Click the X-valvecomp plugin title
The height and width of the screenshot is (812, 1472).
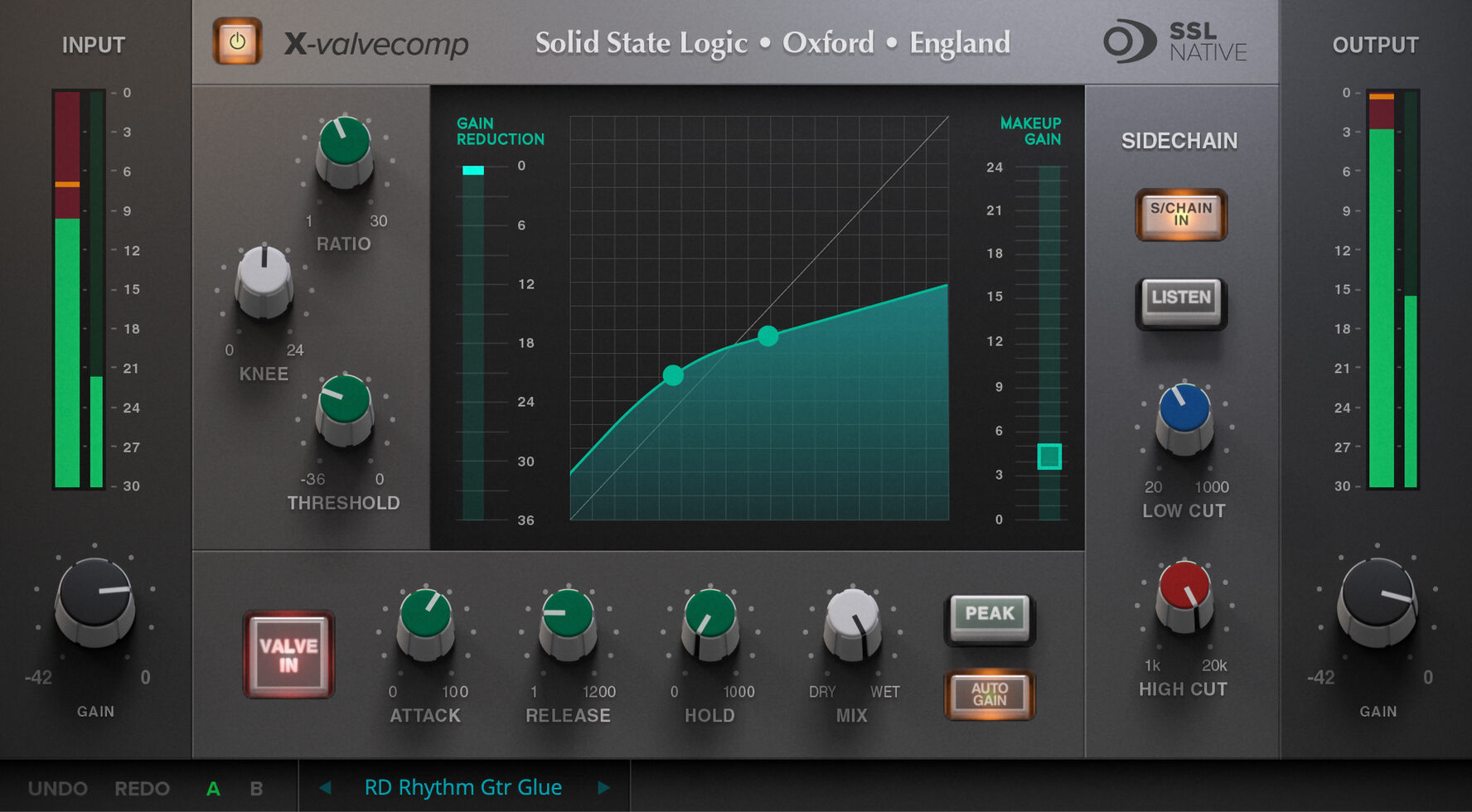tap(376, 43)
